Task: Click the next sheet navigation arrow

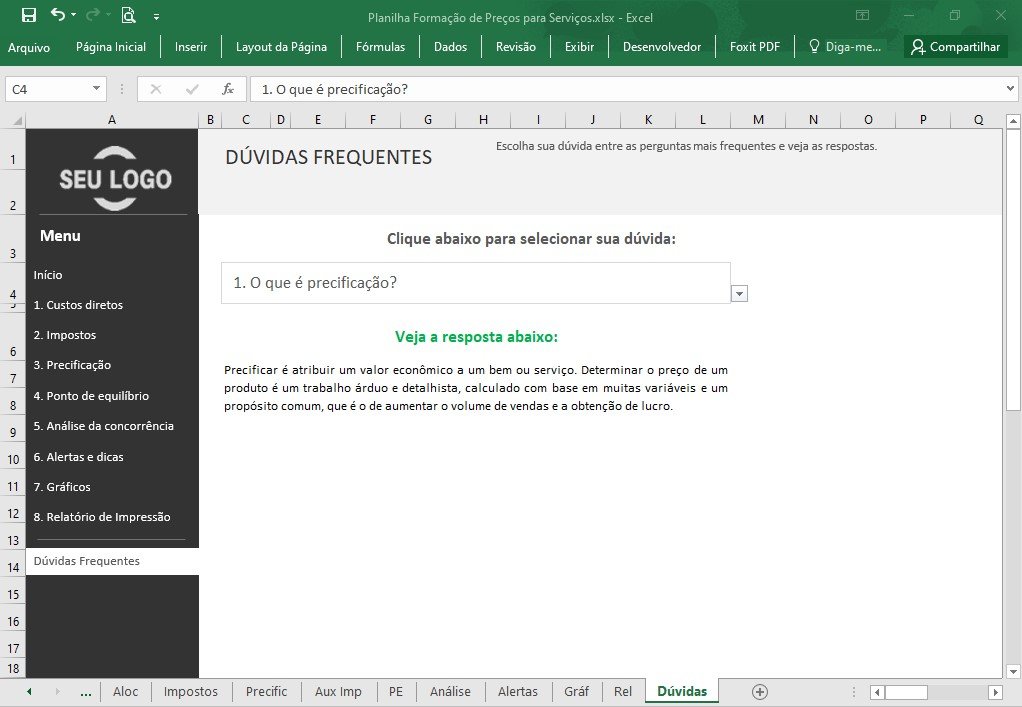Action: pyautogui.click(x=57, y=691)
